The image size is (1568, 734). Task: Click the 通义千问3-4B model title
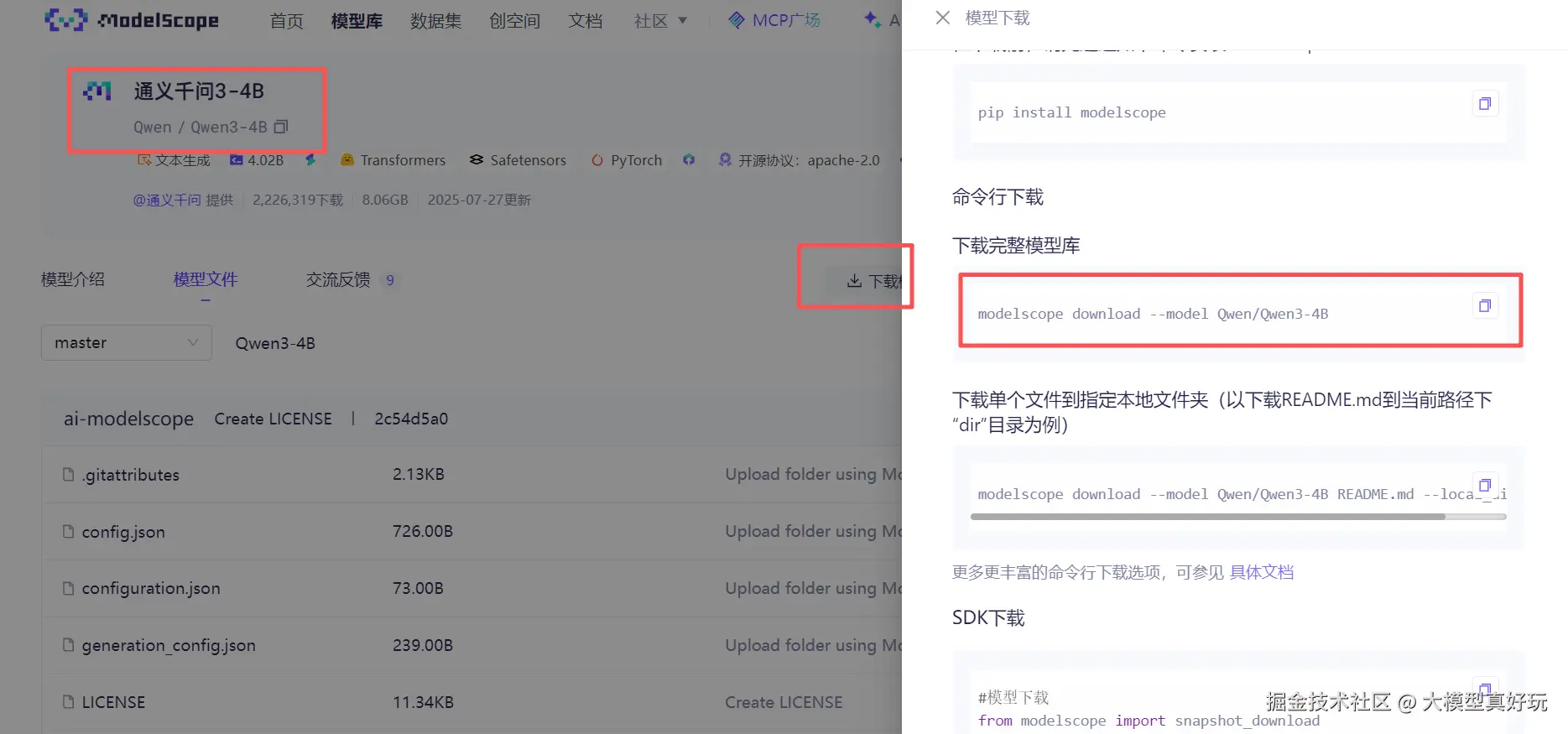(x=199, y=91)
